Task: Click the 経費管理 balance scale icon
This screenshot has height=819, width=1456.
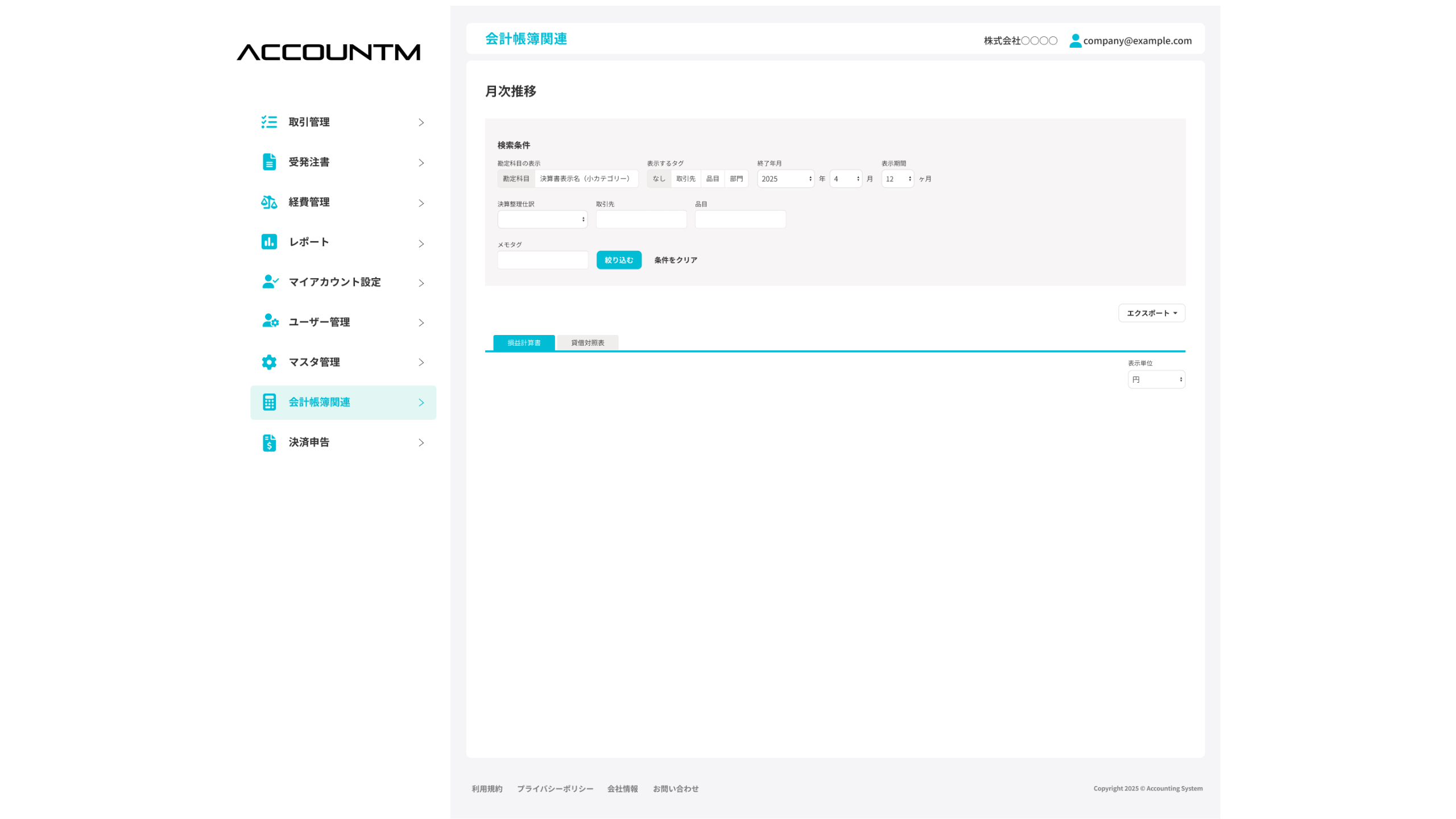Action: (269, 202)
